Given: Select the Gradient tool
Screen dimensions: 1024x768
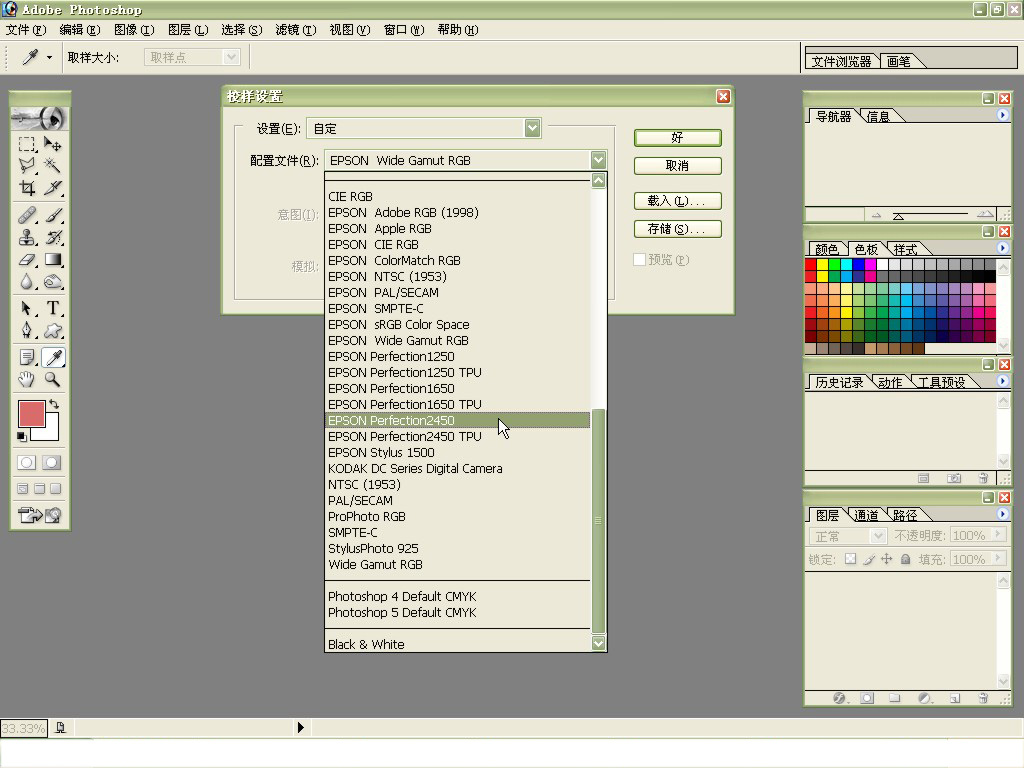Looking at the screenshot, I should (52, 259).
